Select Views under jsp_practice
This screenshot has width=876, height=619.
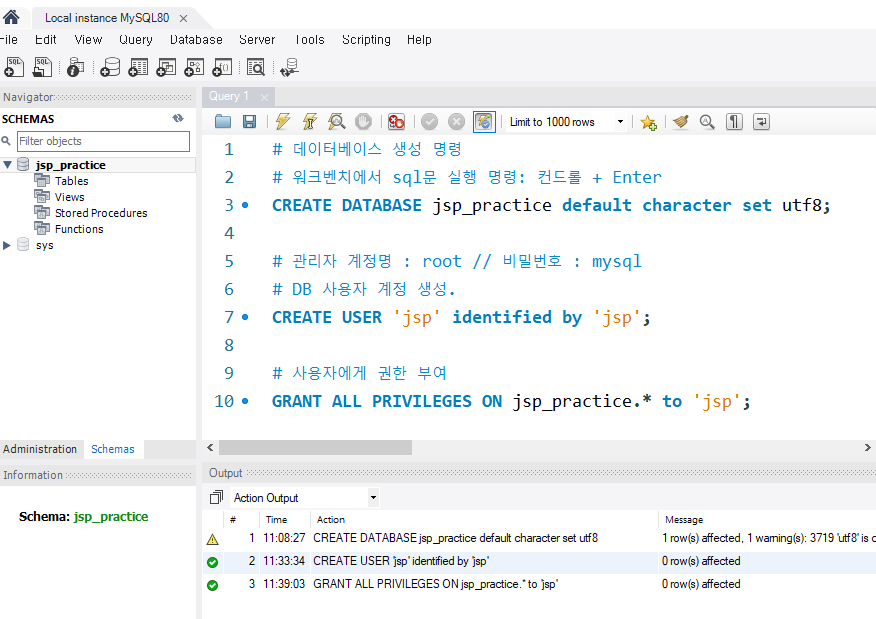coord(69,197)
